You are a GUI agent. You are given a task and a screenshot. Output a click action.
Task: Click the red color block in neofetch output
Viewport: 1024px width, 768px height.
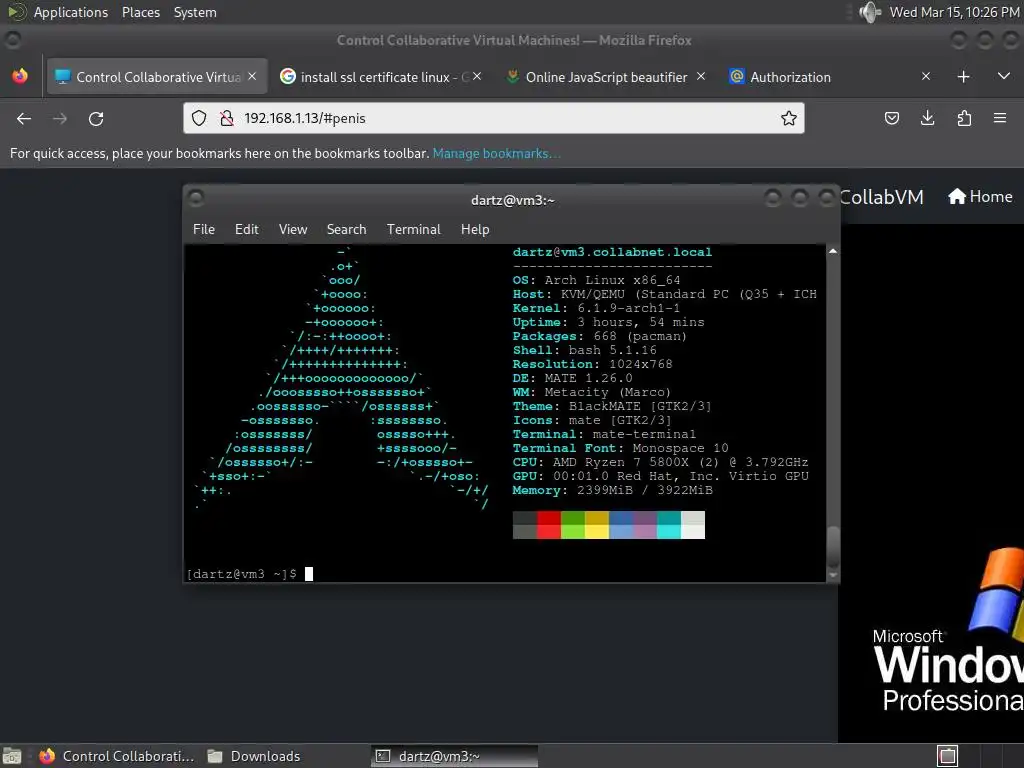[x=549, y=525]
